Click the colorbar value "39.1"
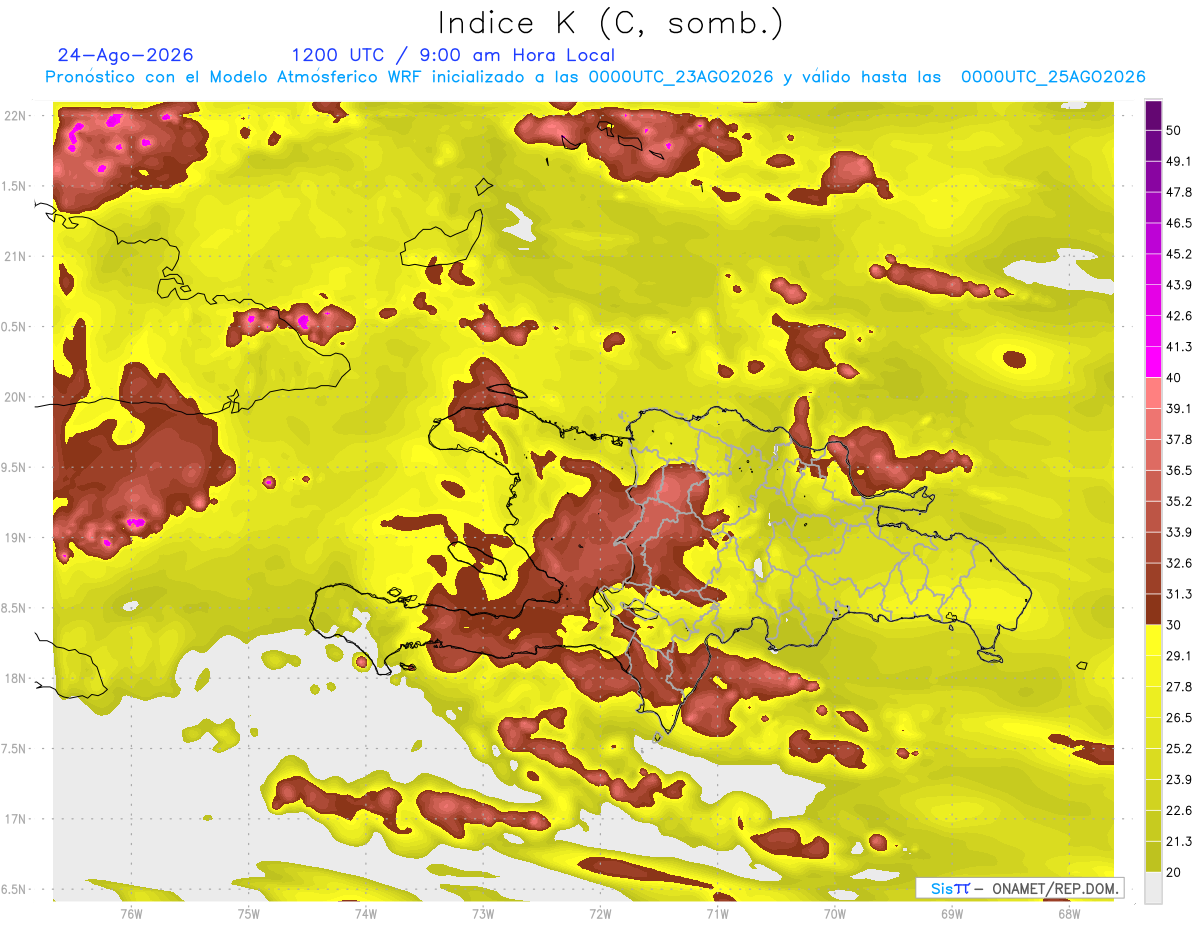The height and width of the screenshot is (927, 1200). pos(1178,409)
